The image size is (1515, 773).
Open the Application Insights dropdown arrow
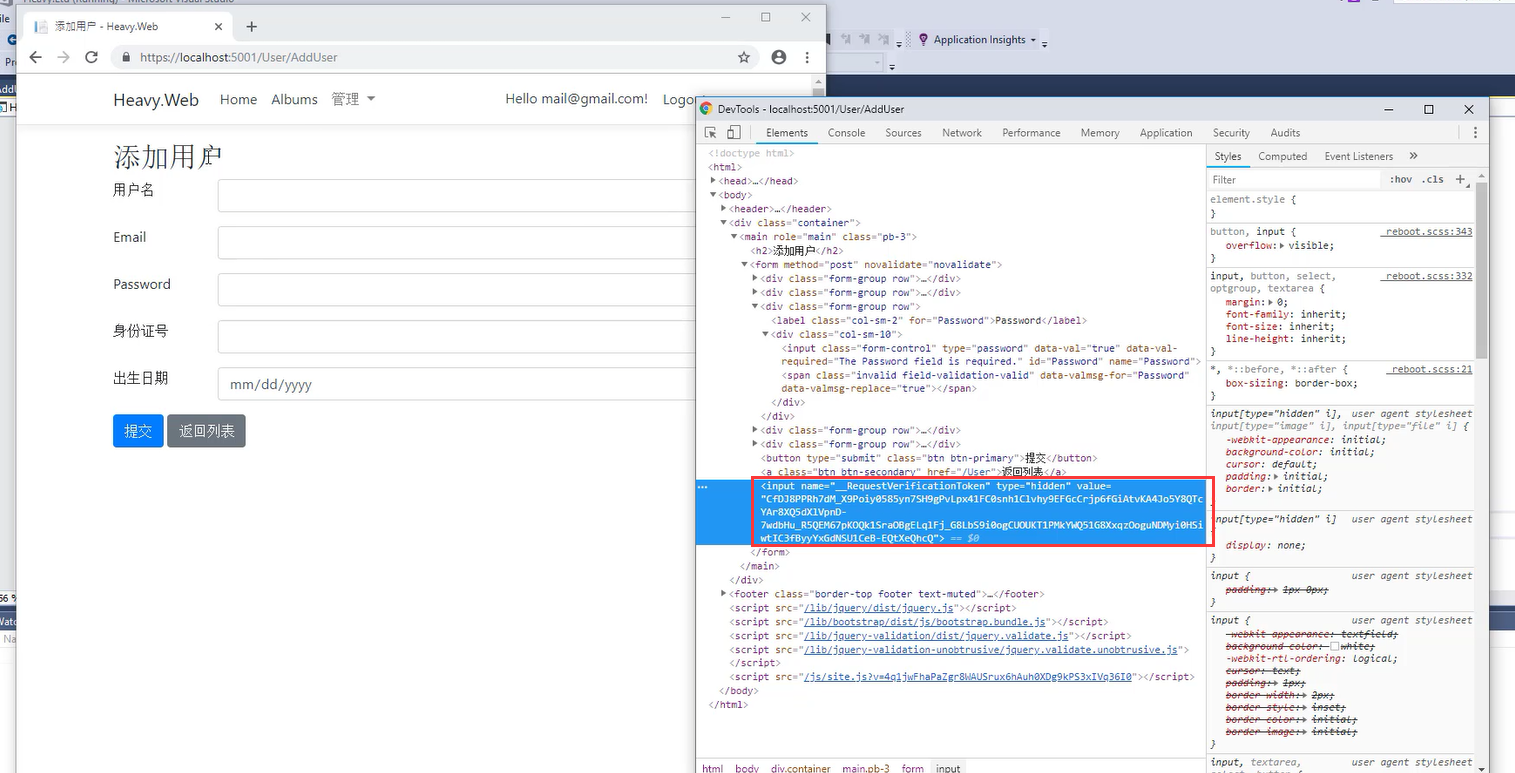pyautogui.click(x=1032, y=40)
